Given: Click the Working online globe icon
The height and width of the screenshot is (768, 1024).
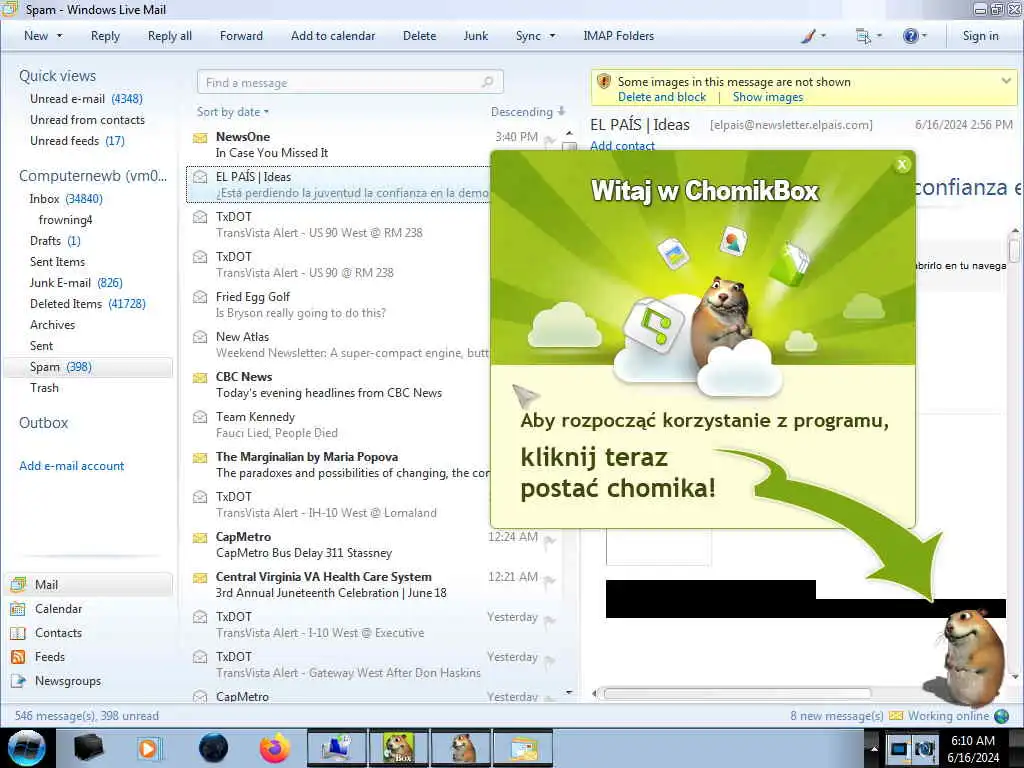Looking at the screenshot, I should 1001,716.
